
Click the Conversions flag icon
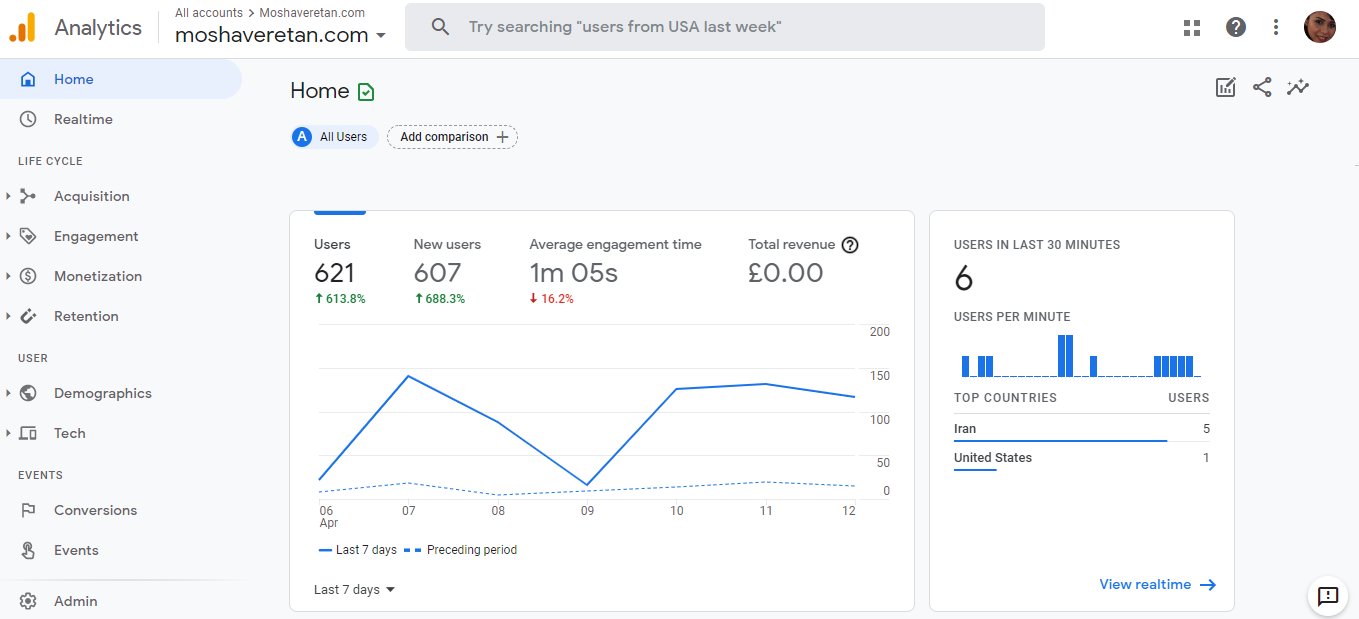click(28, 510)
